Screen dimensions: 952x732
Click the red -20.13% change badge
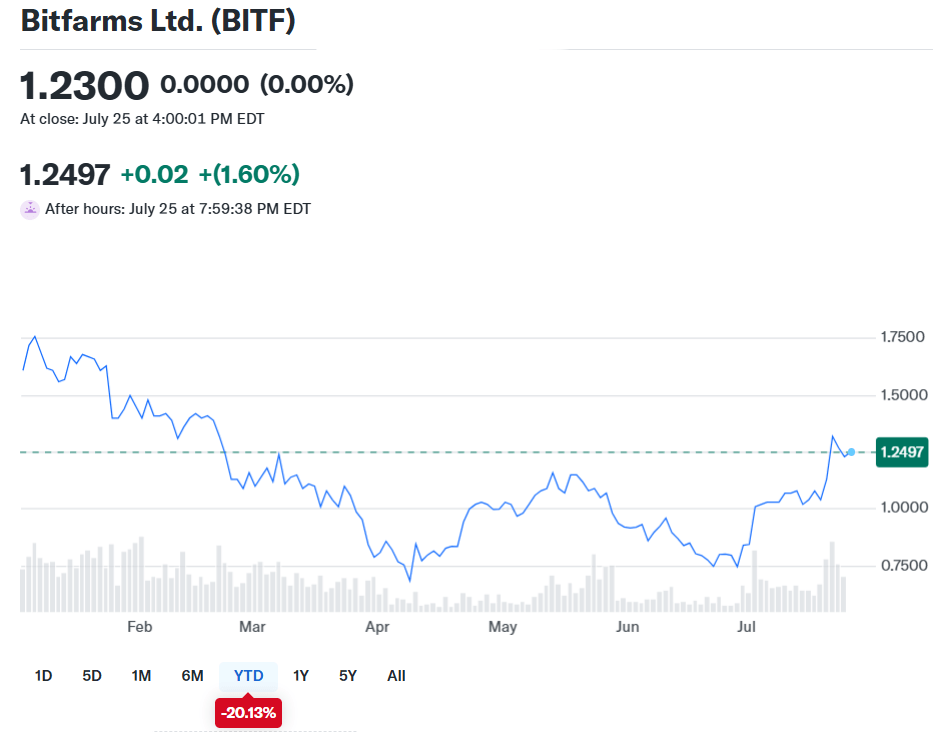[x=248, y=713]
